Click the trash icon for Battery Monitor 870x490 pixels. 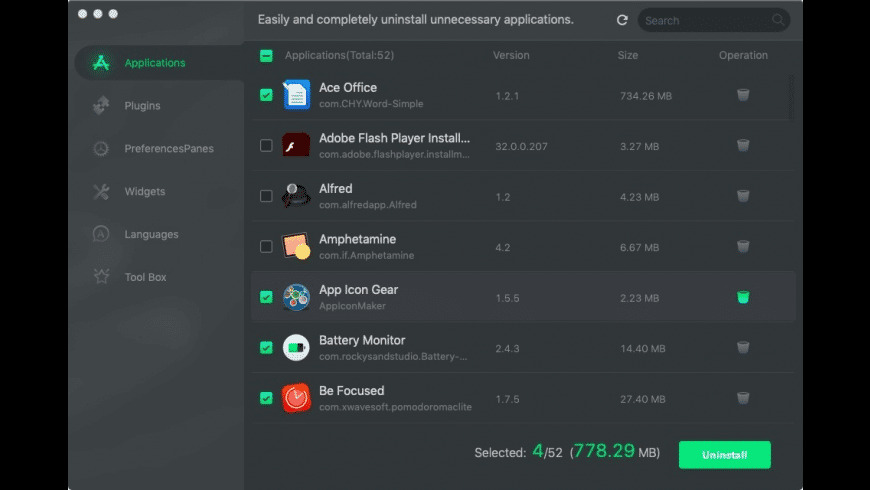tap(743, 347)
